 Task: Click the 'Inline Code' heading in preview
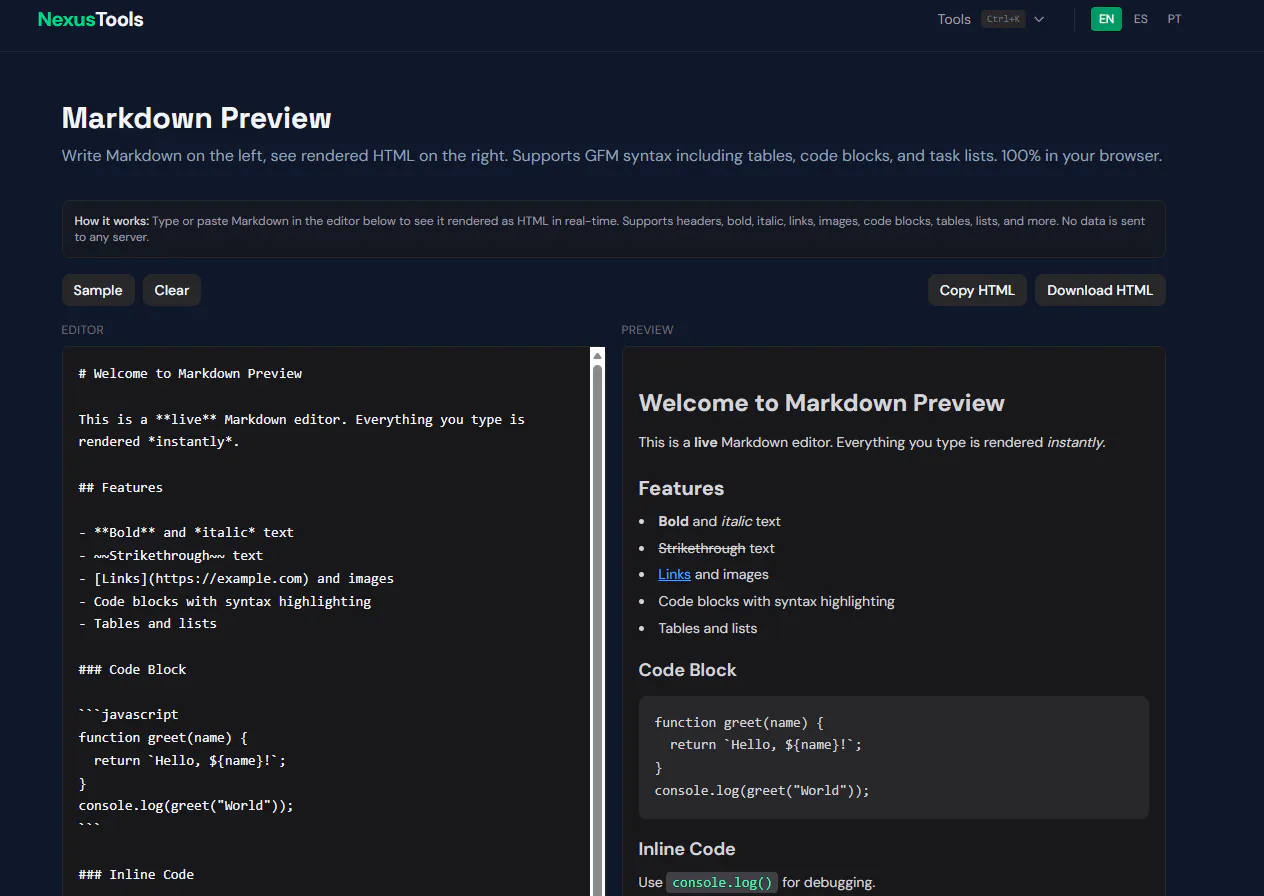click(687, 849)
